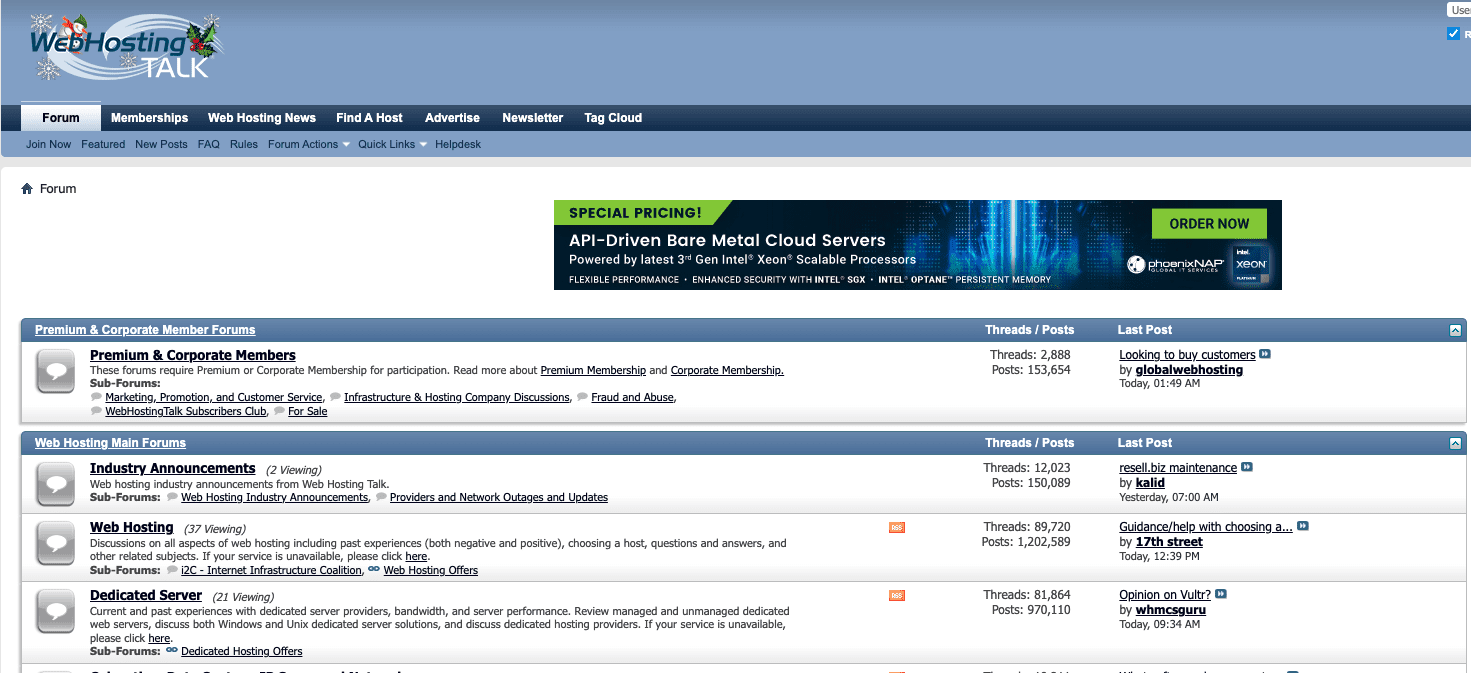This screenshot has height=673, width=1471.
Task: Click the Dedicated Server forum icon
Action: point(55,611)
